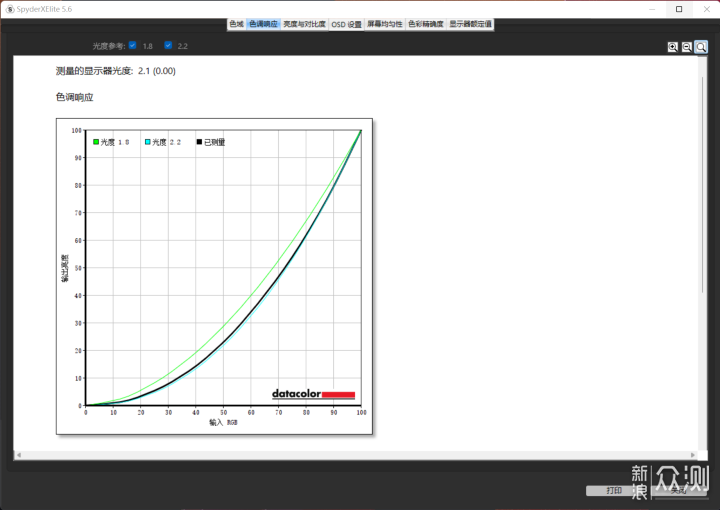Switch to the 显示器额定值 tab

(x=470, y=24)
